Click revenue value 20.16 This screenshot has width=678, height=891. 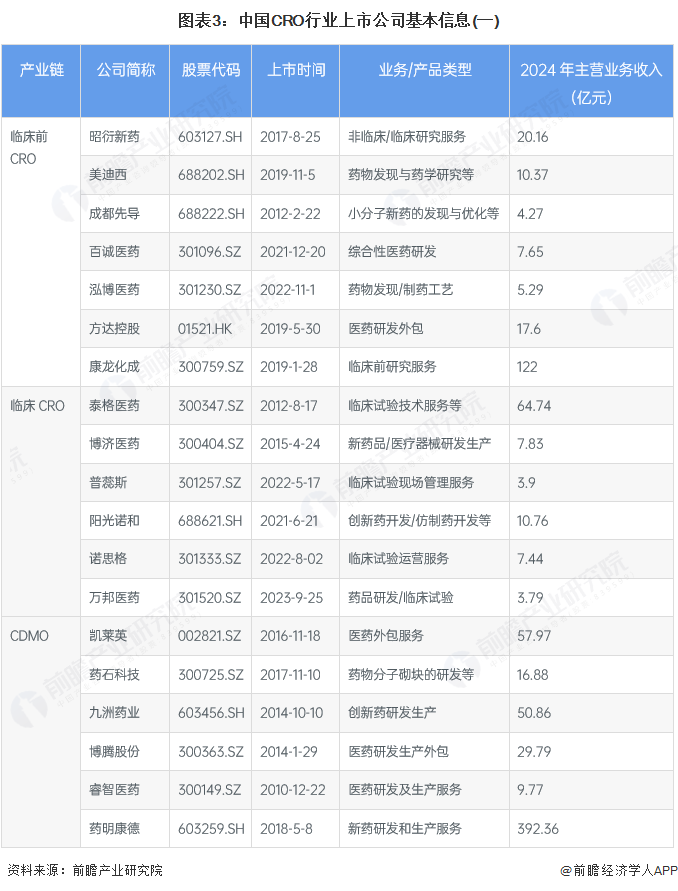(533, 137)
